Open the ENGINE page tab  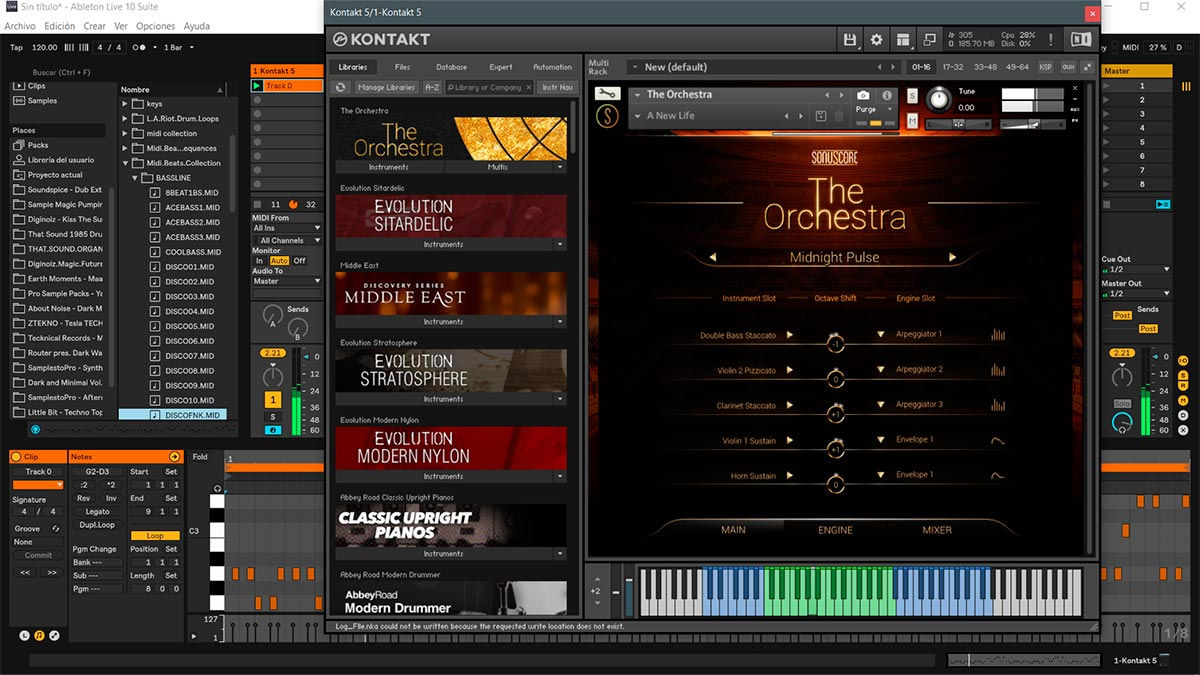click(x=835, y=530)
